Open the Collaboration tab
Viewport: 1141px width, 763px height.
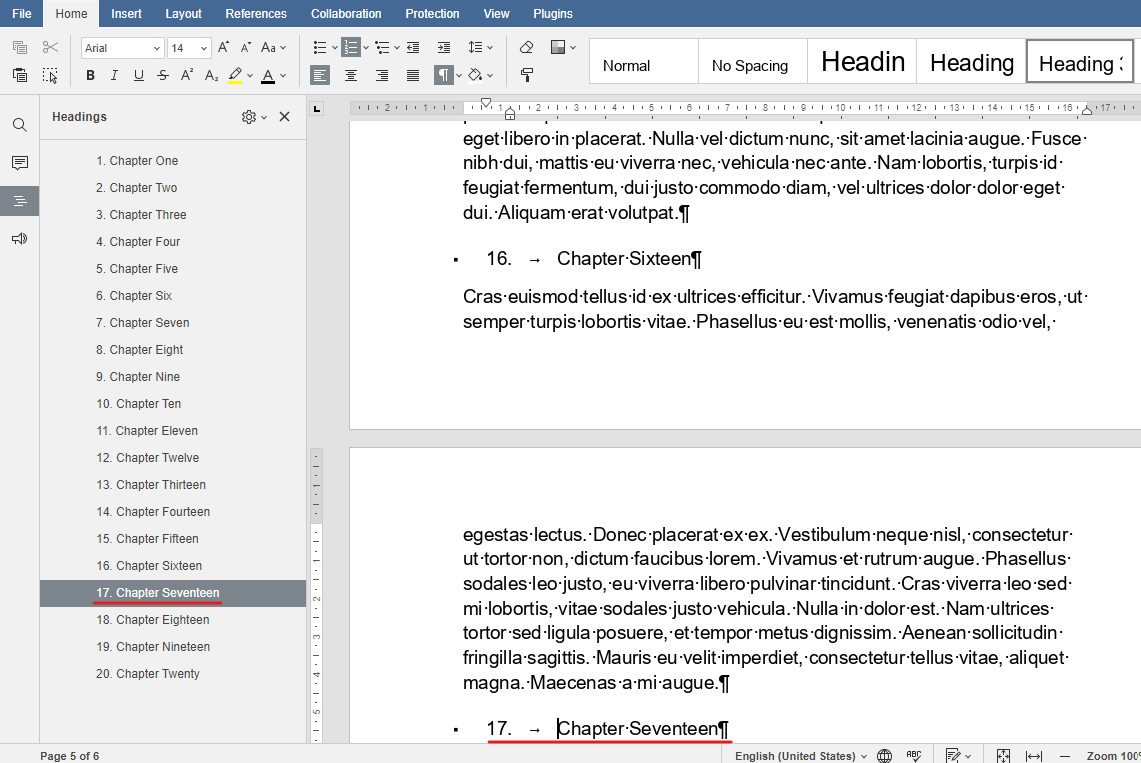click(x=346, y=13)
